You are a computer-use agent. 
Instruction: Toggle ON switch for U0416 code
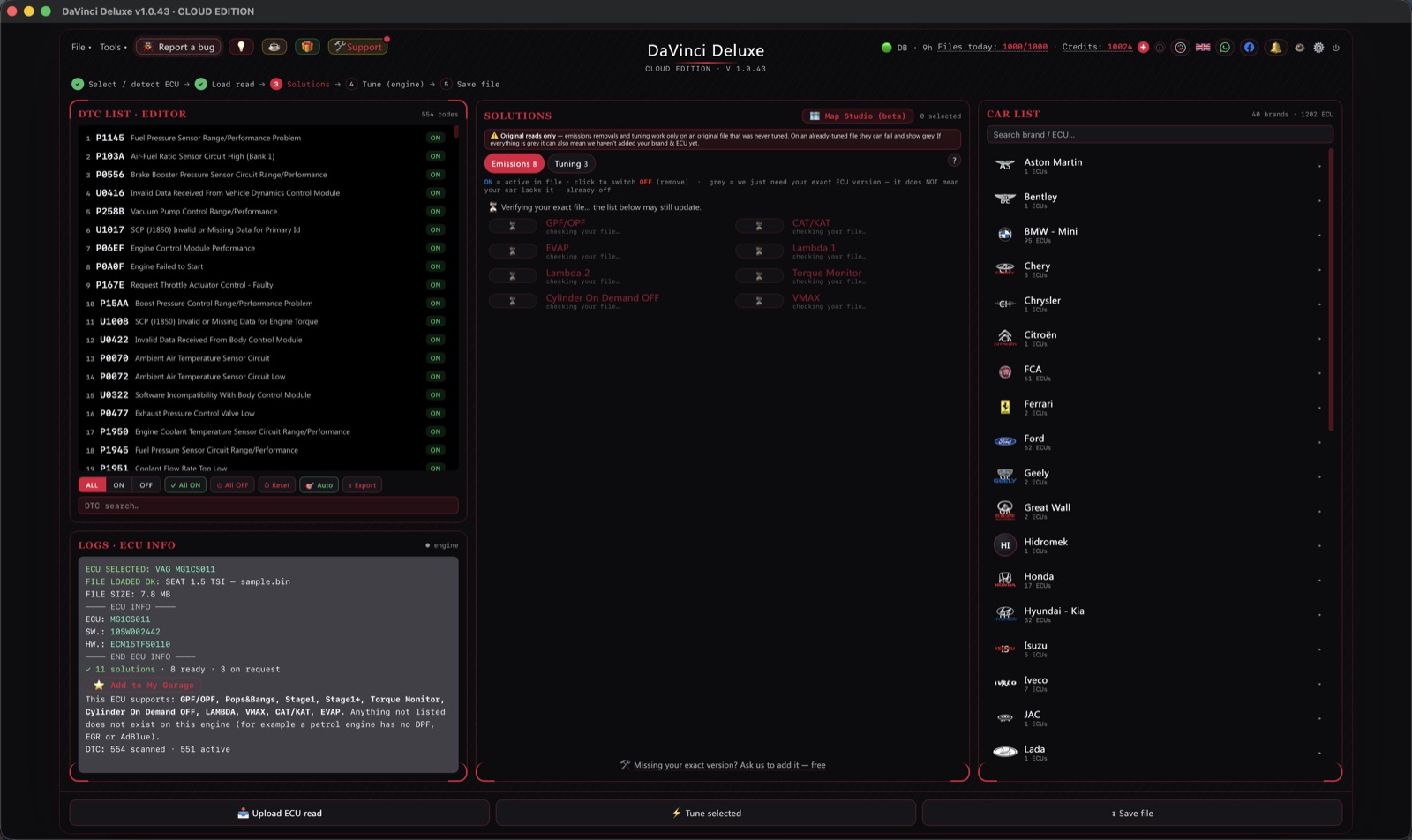[x=435, y=193]
